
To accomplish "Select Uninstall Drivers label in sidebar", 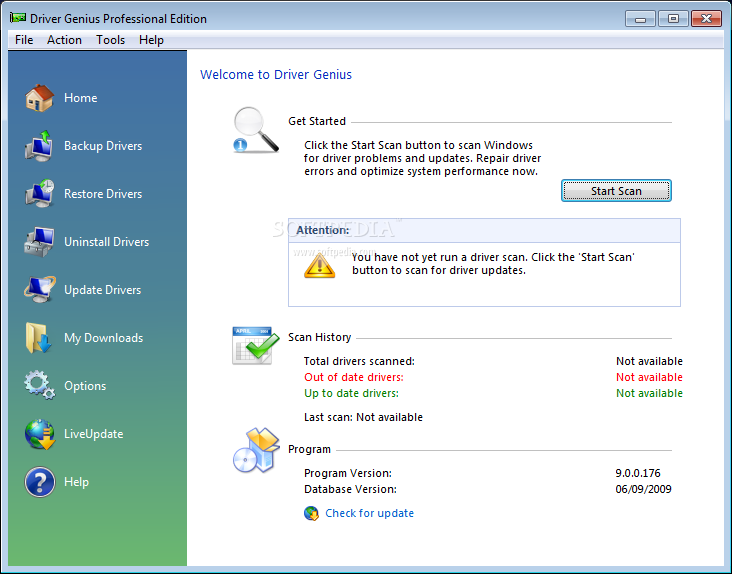I will (106, 242).
